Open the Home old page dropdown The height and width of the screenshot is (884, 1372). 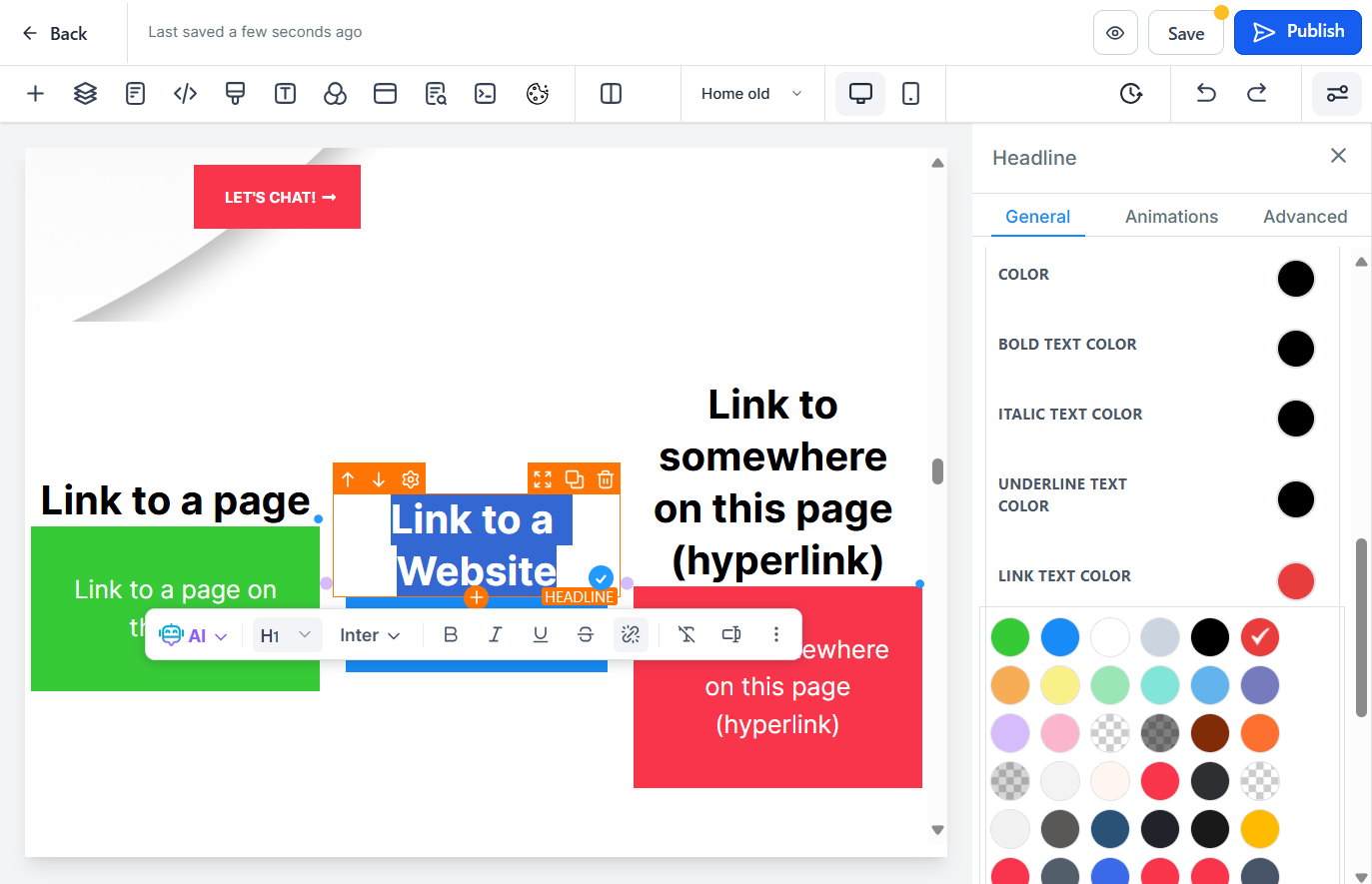(x=752, y=94)
